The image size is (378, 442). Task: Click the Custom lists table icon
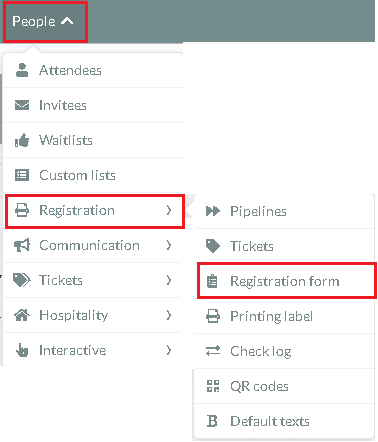(22, 175)
